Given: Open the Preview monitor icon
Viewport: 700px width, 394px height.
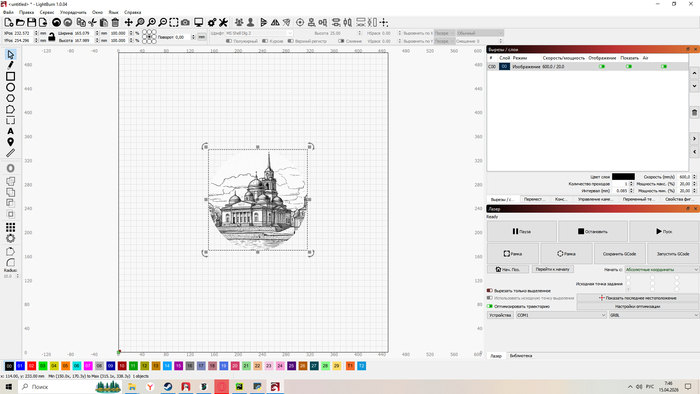Looking at the screenshot, I should 199,22.
